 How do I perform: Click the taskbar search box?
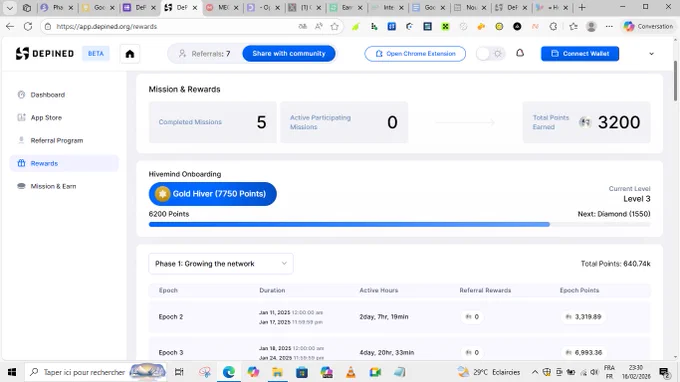click(96, 372)
